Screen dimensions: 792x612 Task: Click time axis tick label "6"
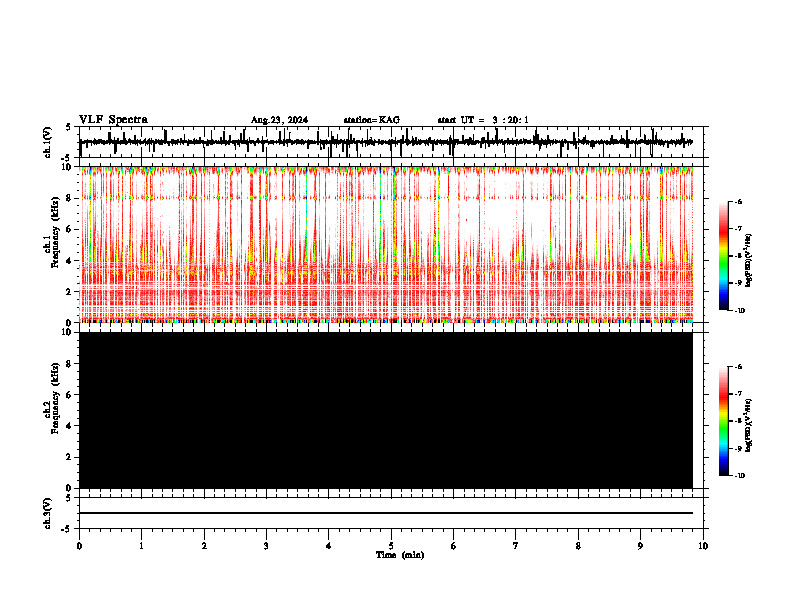(453, 546)
